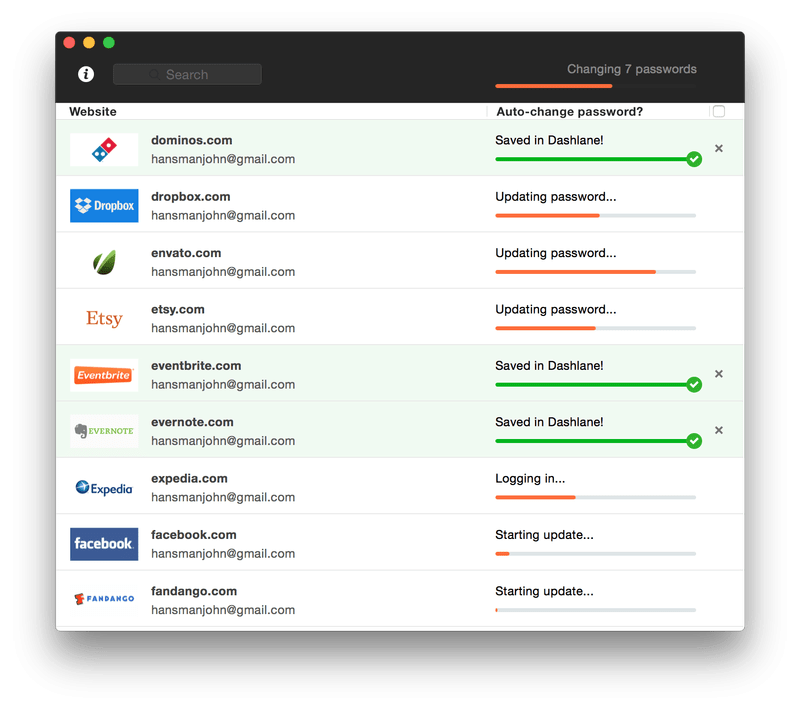Click the Changing 7 passwords status text
This screenshot has width=800, height=710.
click(x=632, y=69)
